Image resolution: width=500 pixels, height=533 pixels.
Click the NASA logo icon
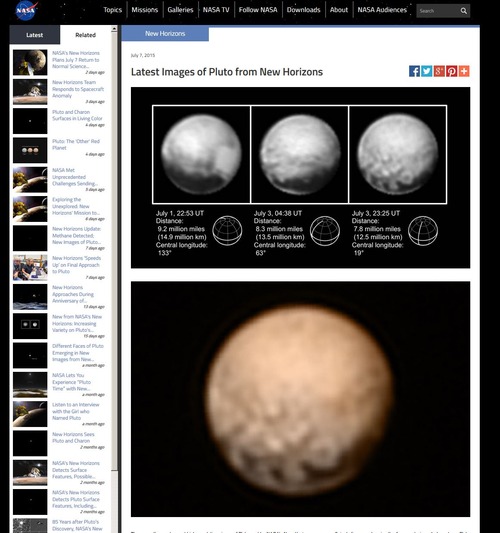pyautogui.click(x=26, y=10)
